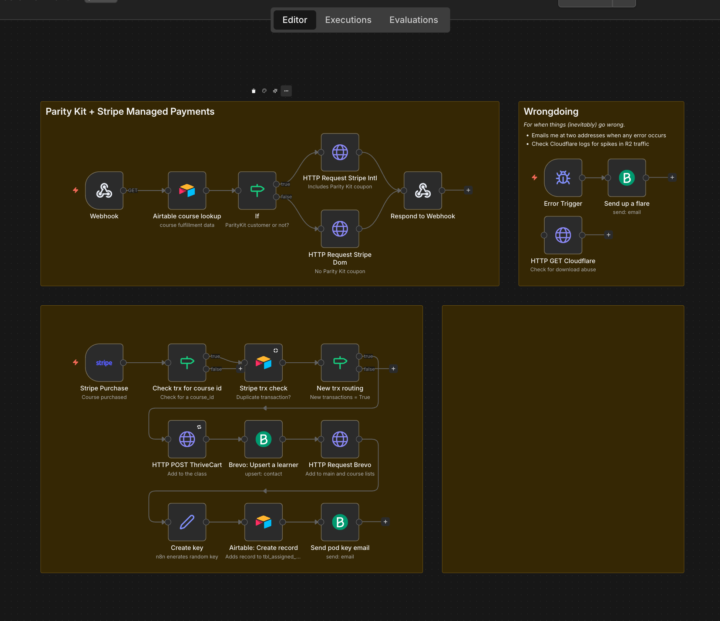Viewport: 720px width, 621px height.
Task: Click the If ParityKit customer node
Action: tap(257, 190)
